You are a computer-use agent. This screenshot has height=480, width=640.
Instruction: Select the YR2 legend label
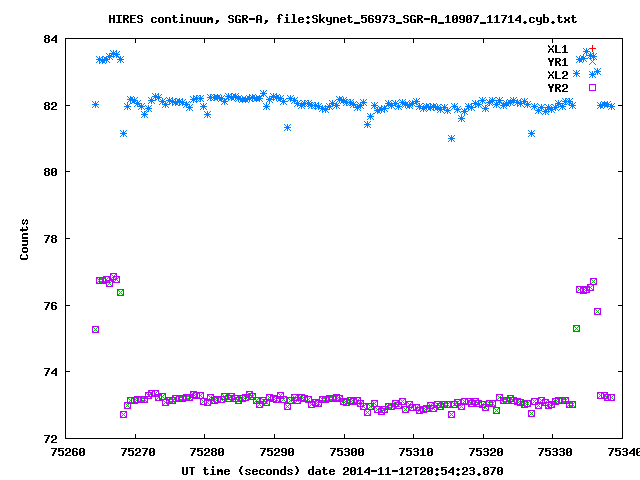point(558,88)
